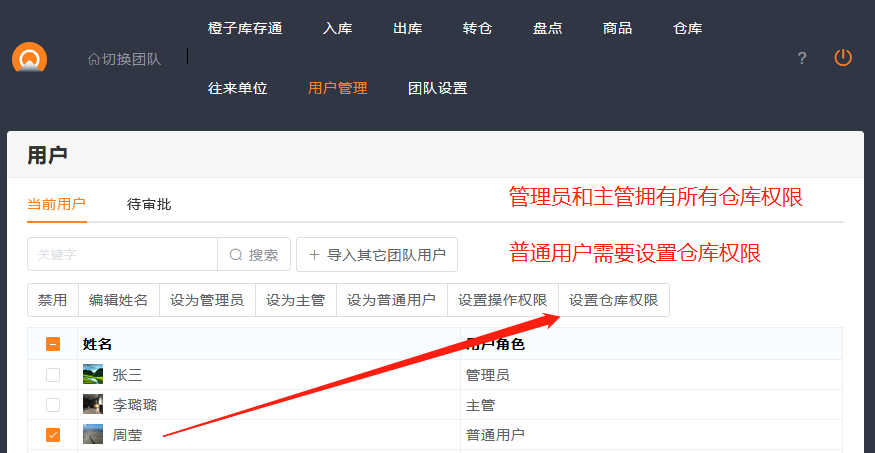Click 张三's avatar thumbnail
875x453 pixels.
[93, 375]
